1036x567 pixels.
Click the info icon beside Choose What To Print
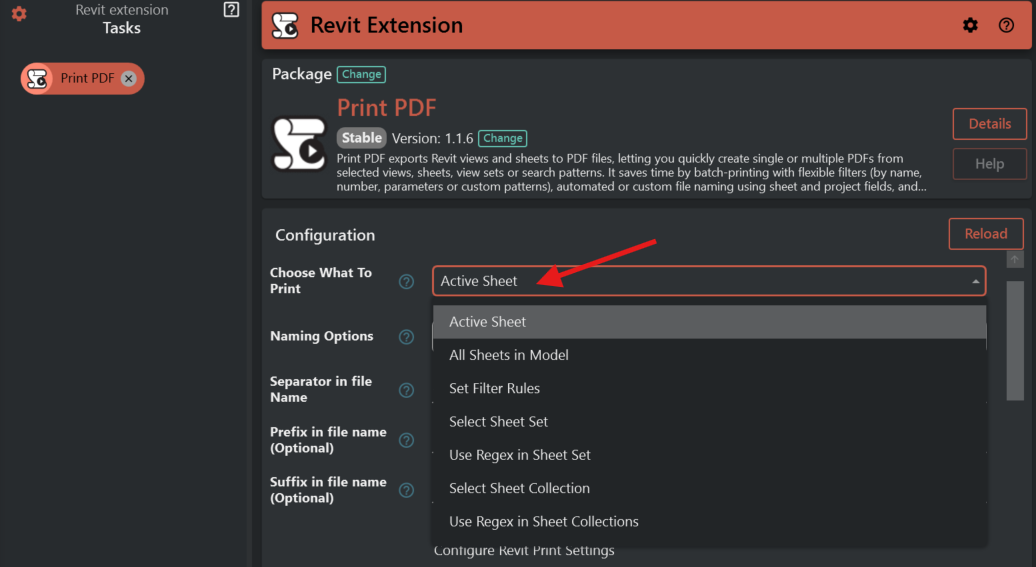pyautogui.click(x=406, y=281)
